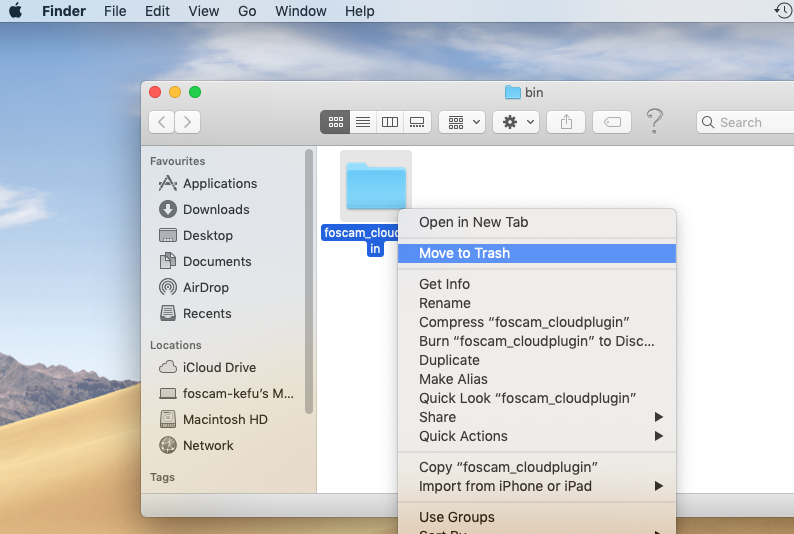794x534 pixels.
Task: Choose Make Alias
Action: (x=537, y=379)
